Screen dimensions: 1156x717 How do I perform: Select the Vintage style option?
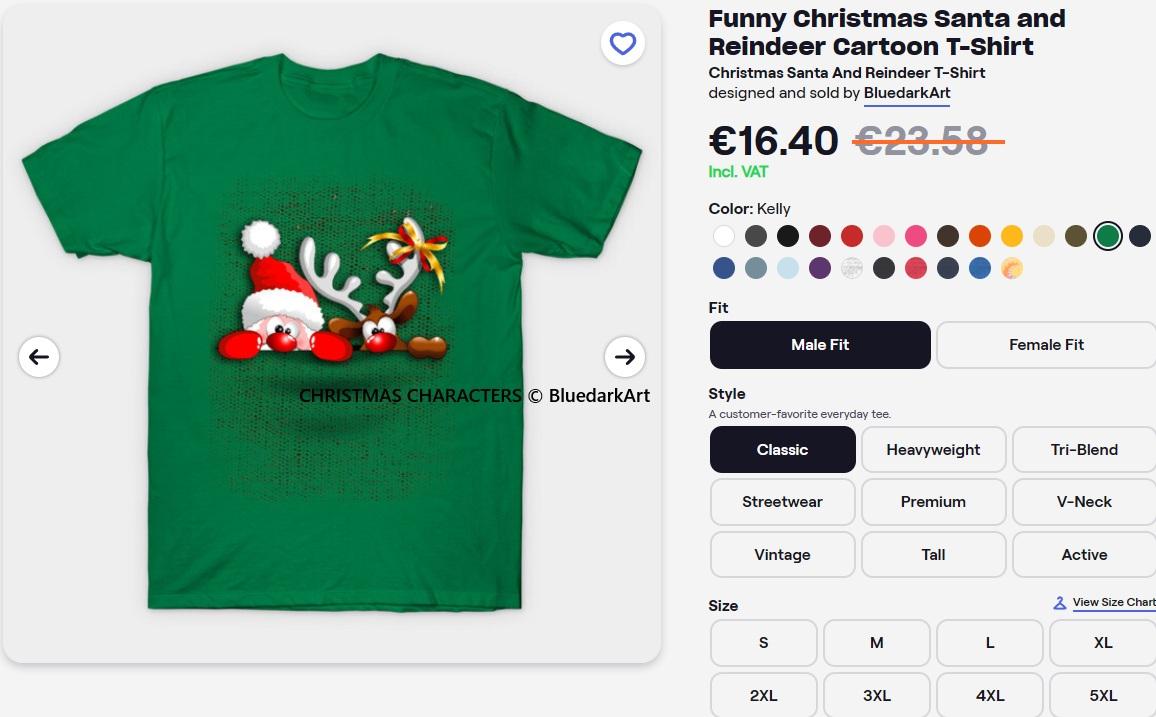click(782, 555)
